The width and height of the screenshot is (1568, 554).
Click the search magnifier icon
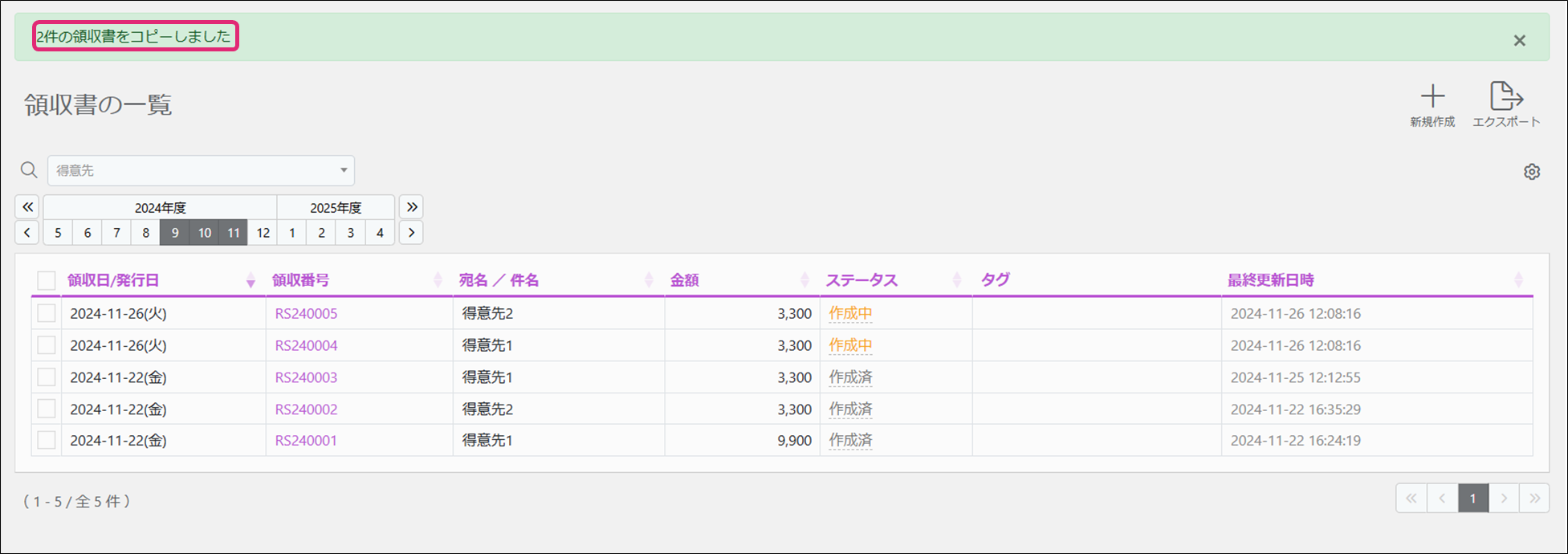click(29, 170)
